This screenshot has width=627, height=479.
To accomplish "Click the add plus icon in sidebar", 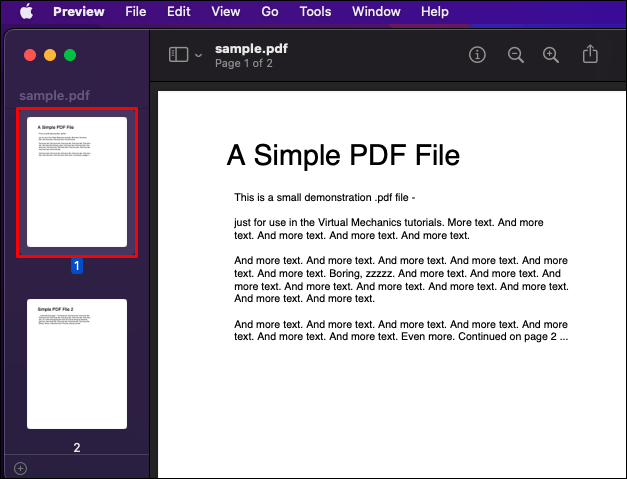I will coord(20,468).
